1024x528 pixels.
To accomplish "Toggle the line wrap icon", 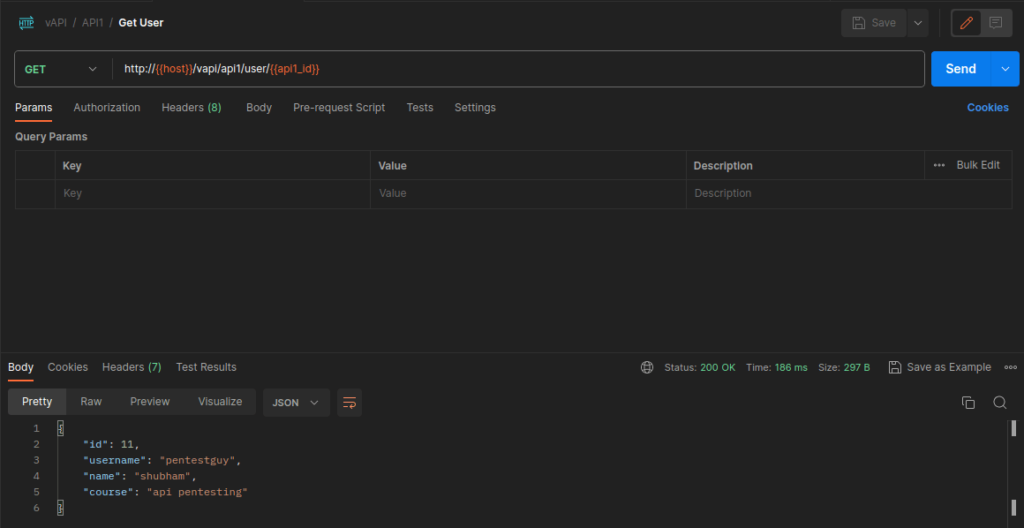I will [349, 403].
